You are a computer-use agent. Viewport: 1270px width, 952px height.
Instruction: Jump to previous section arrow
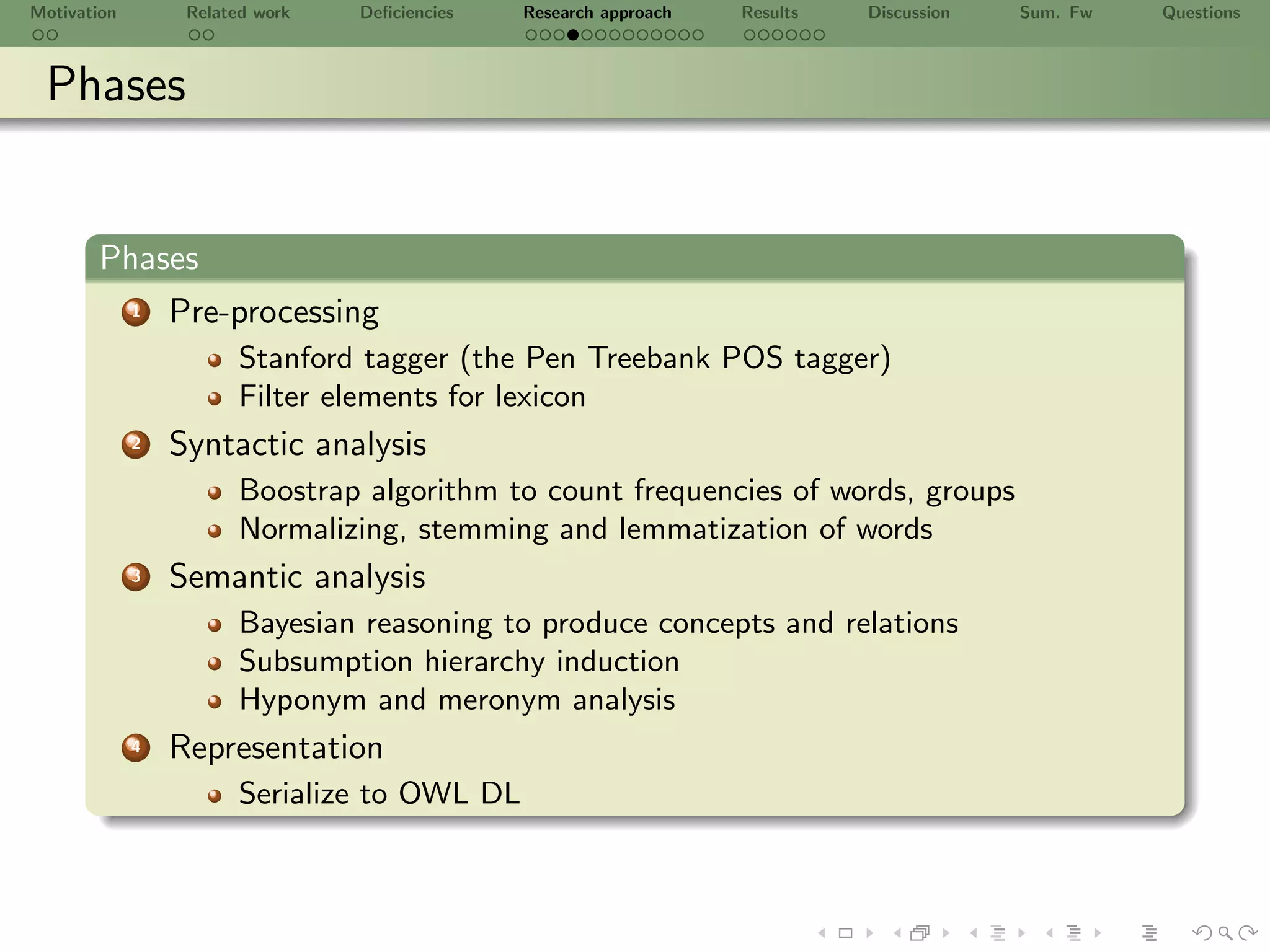click(1049, 933)
